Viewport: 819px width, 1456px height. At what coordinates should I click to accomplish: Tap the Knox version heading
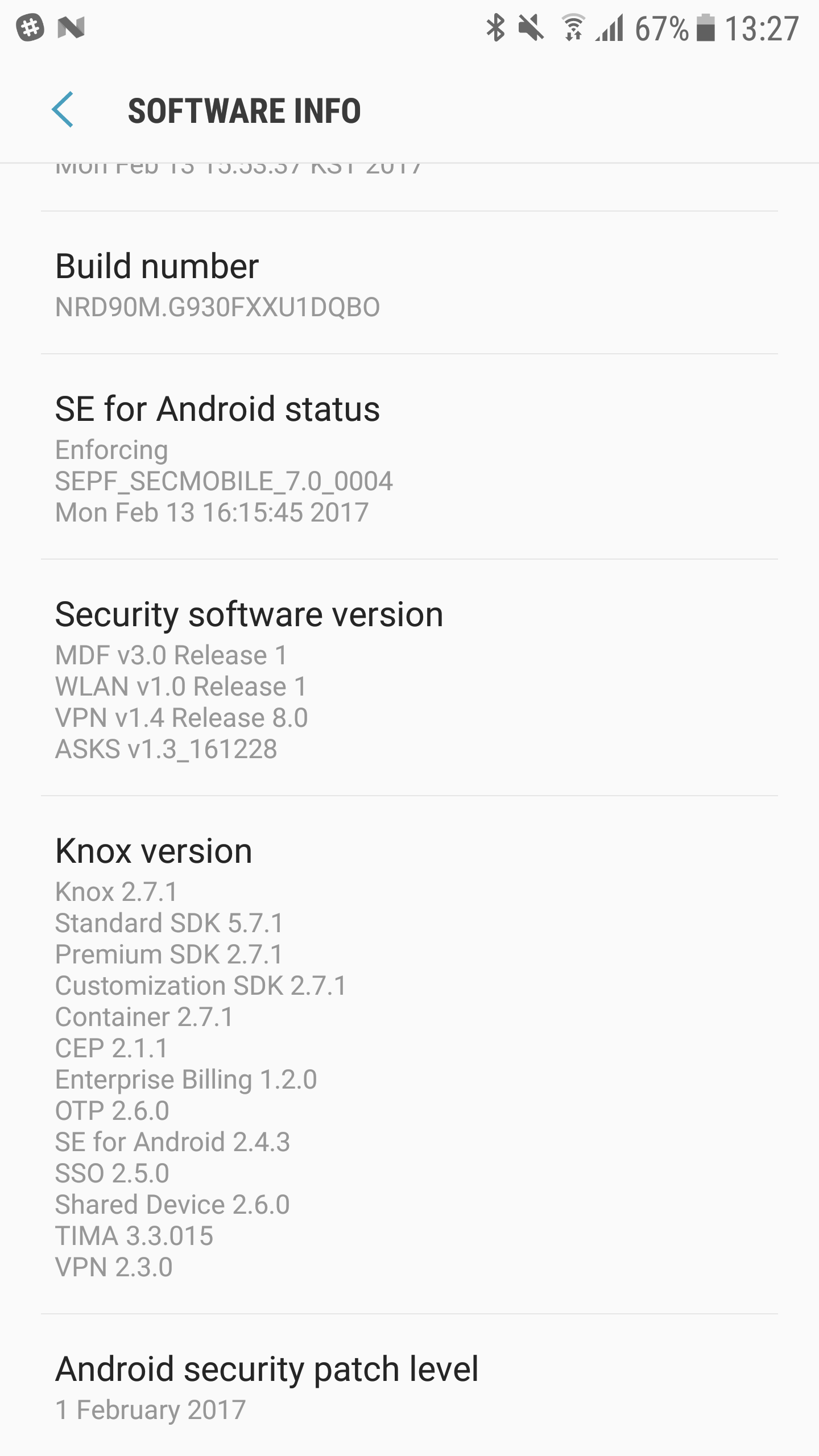click(154, 851)
